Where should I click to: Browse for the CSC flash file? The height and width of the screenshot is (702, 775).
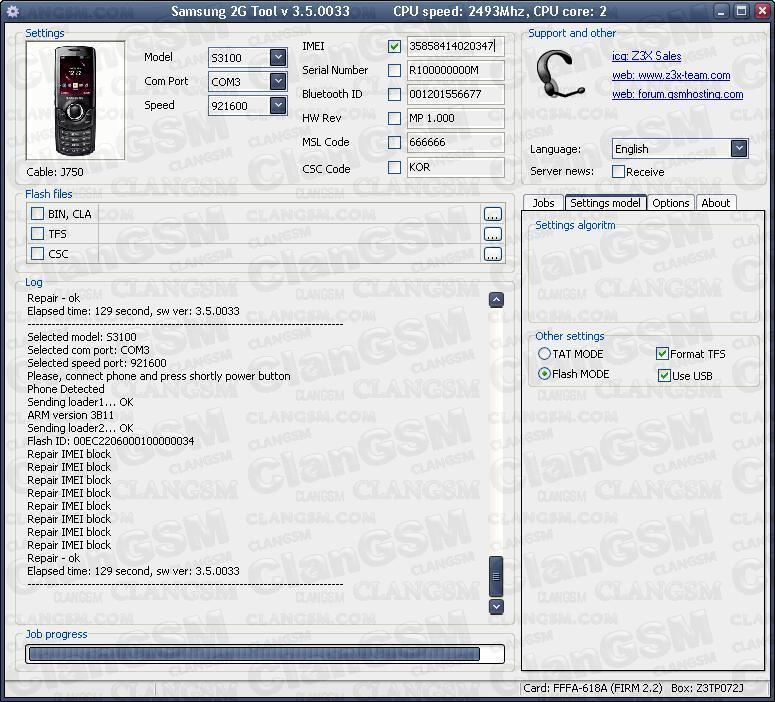[x=492, y=254]
